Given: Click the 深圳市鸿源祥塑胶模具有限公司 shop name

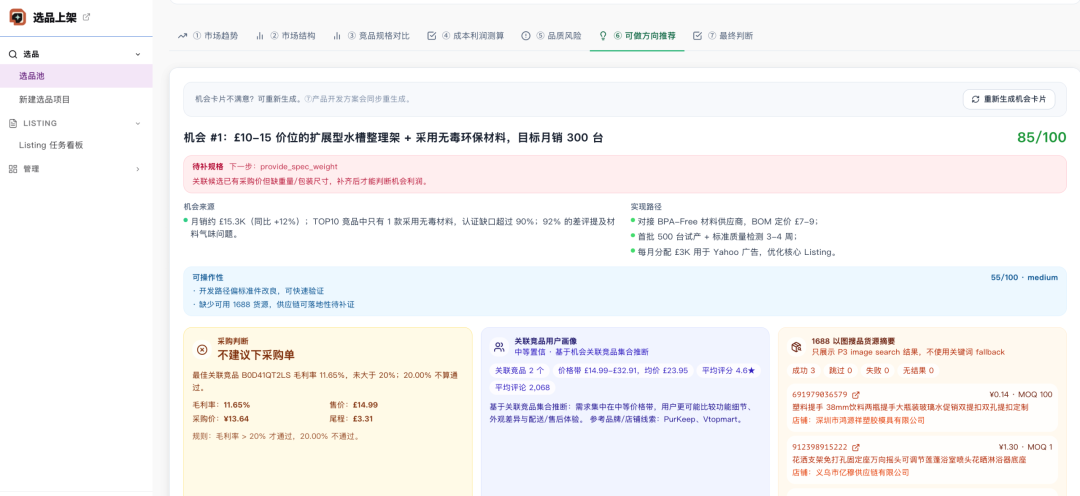Looking at the screenshot, I should point(871,420).
